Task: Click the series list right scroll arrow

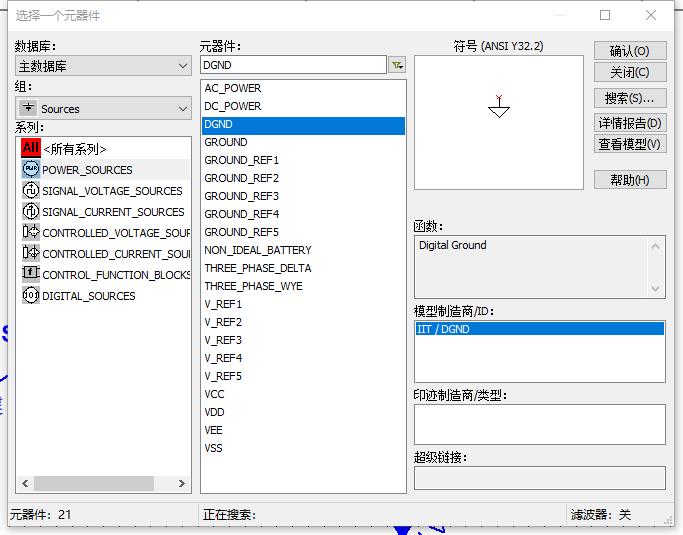Action: 182,483
